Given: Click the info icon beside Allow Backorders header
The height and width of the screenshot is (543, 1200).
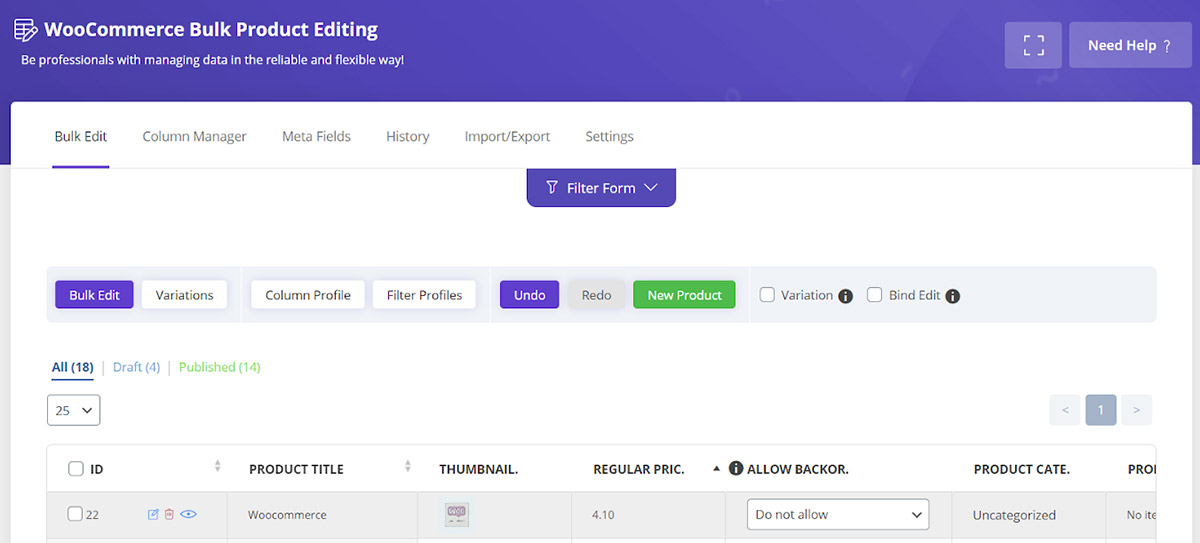Looking at the screenshot, I should click(x=736, y=468).
